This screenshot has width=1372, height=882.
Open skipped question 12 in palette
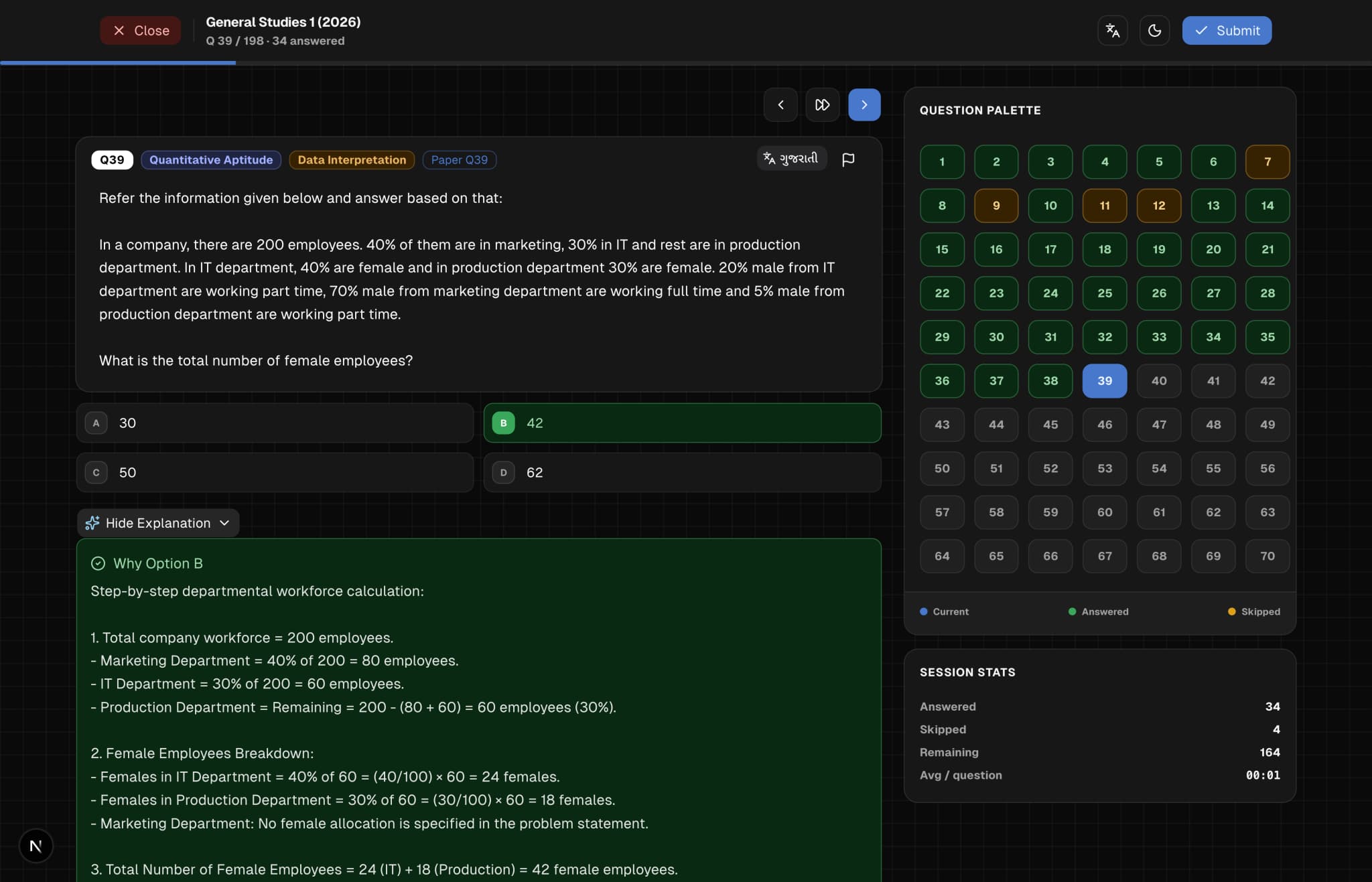(x=1159, y=206)
